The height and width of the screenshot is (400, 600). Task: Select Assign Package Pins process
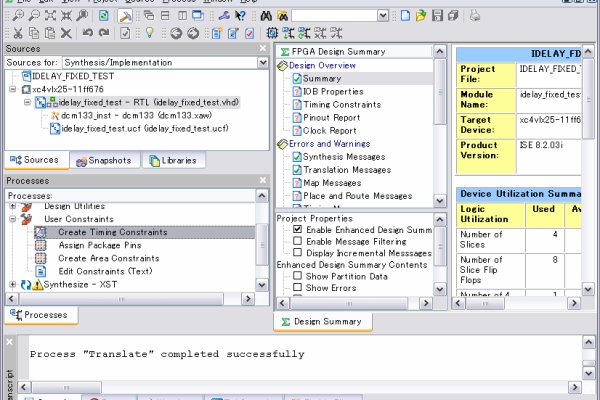click(x=98, y=245)
